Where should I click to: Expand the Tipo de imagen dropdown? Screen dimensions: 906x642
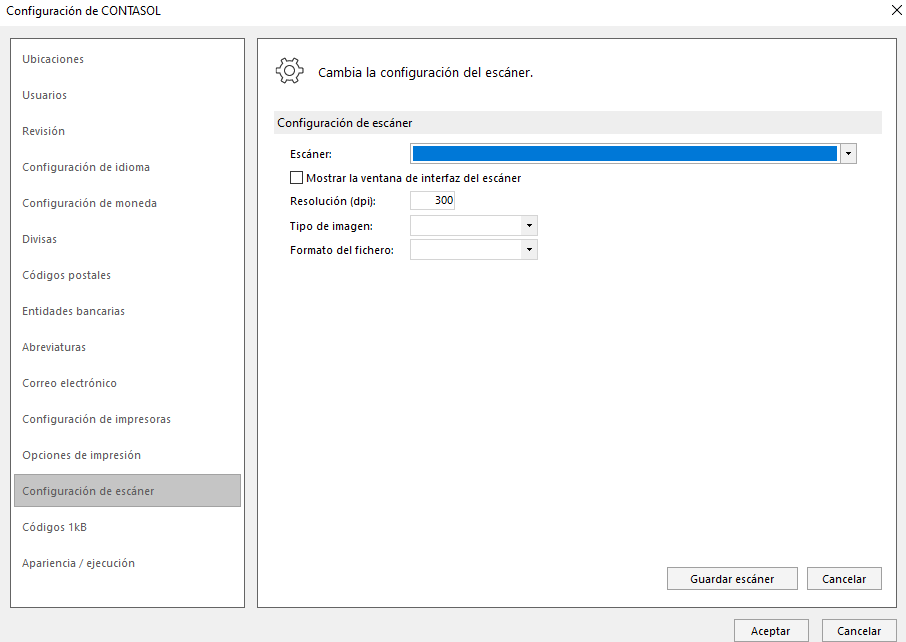tap(529, 225)
